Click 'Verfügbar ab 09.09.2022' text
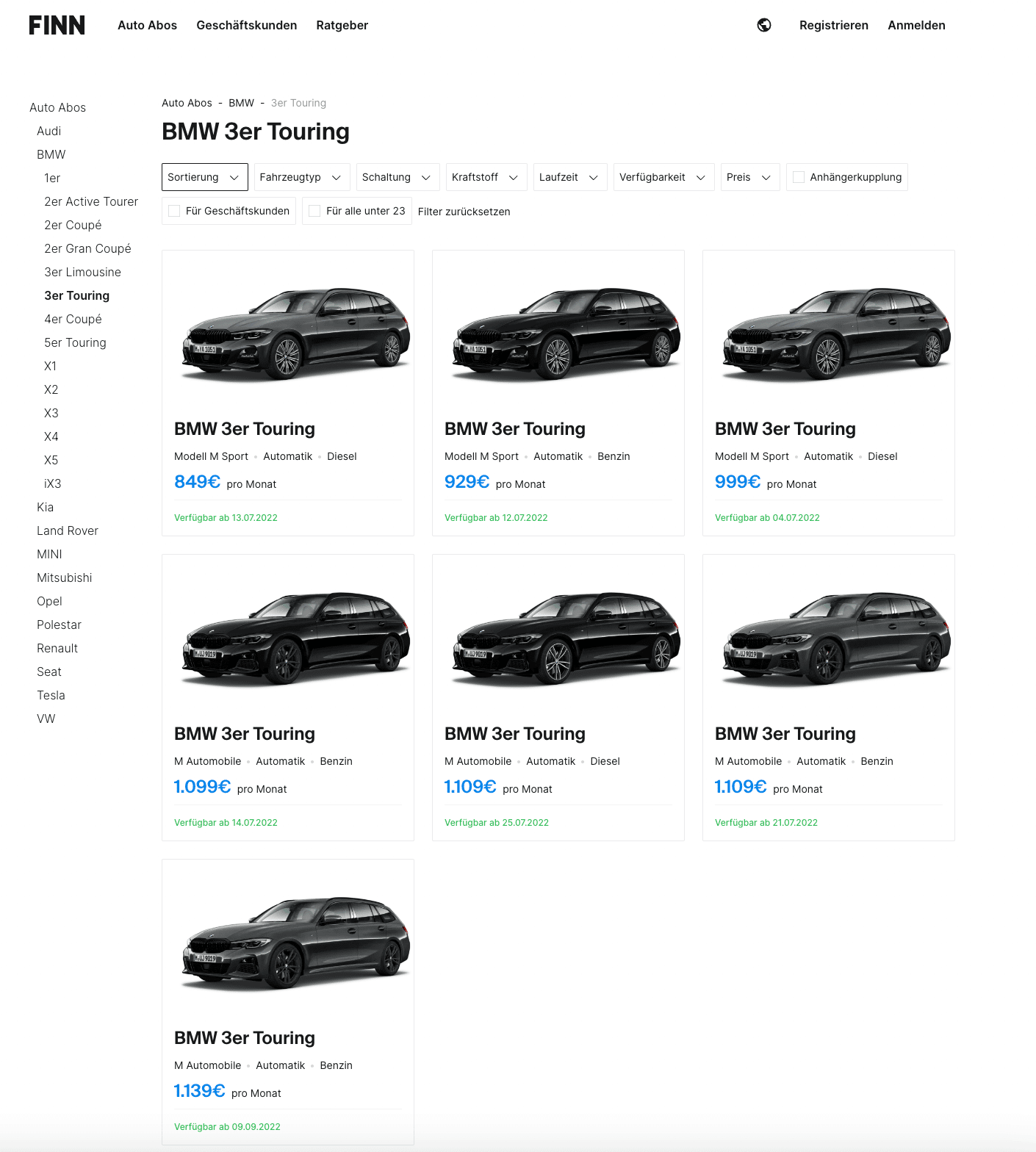 coord(227,1127)
